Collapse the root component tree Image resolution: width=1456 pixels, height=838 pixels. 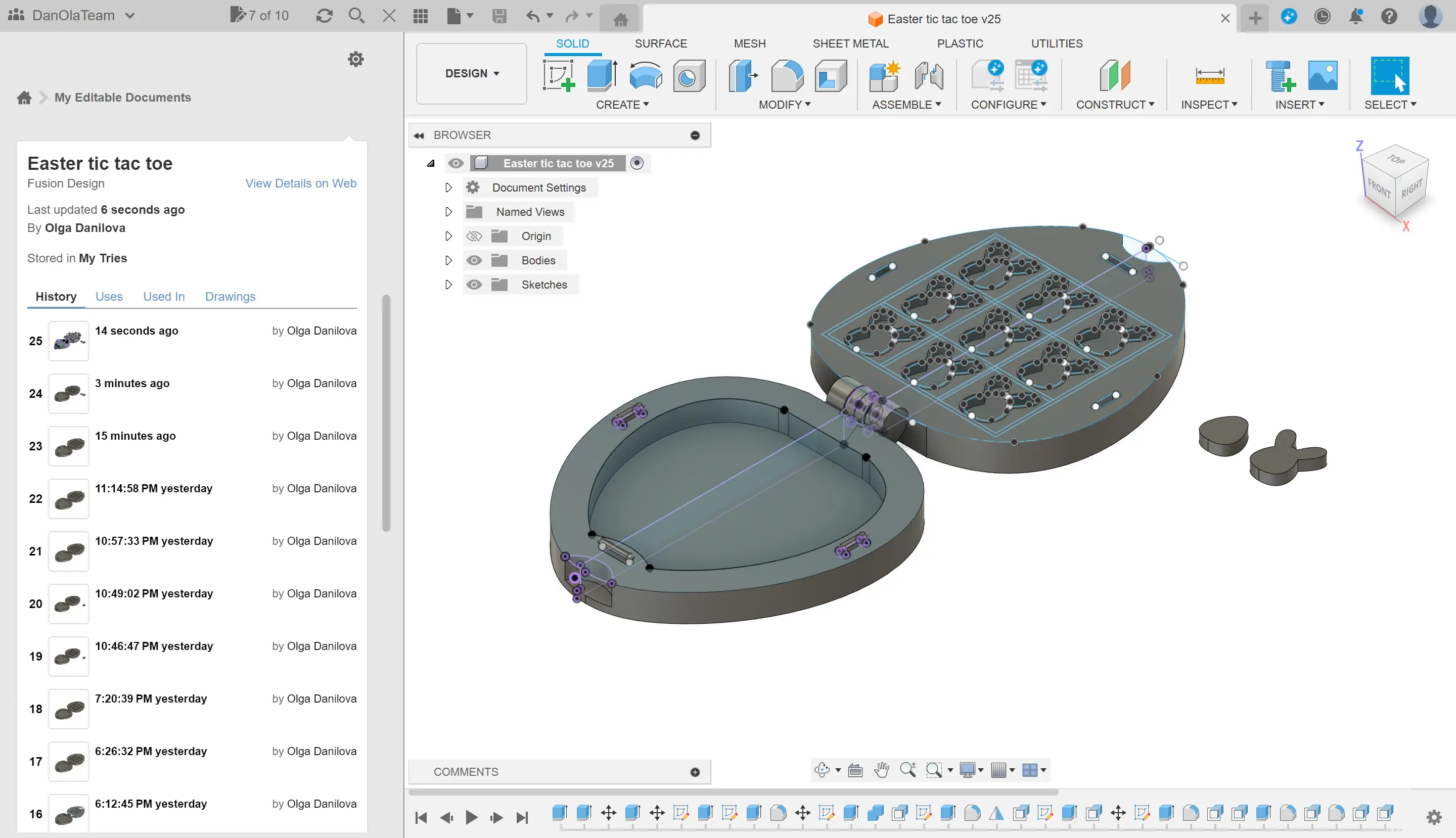point(431,163)
